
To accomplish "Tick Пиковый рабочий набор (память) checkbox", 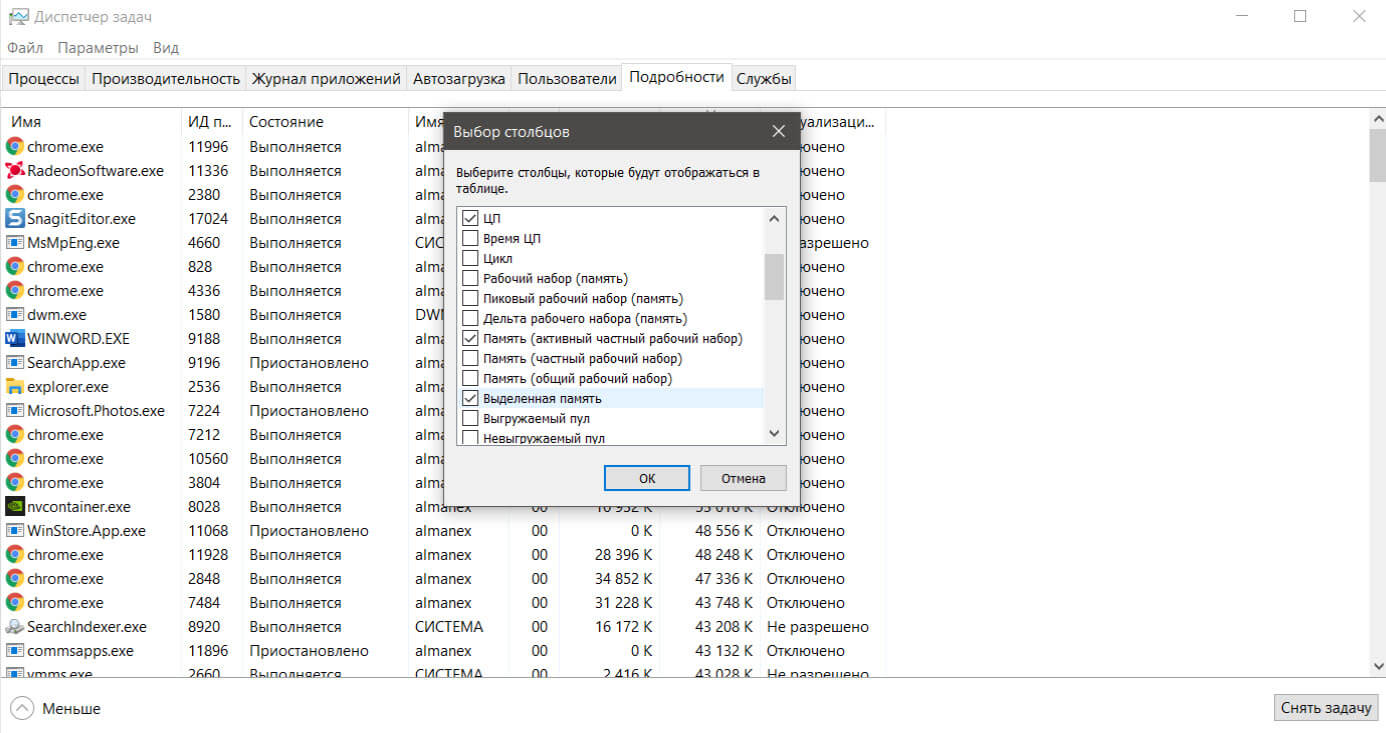I will pyautogui.click(x=470, y=299).
